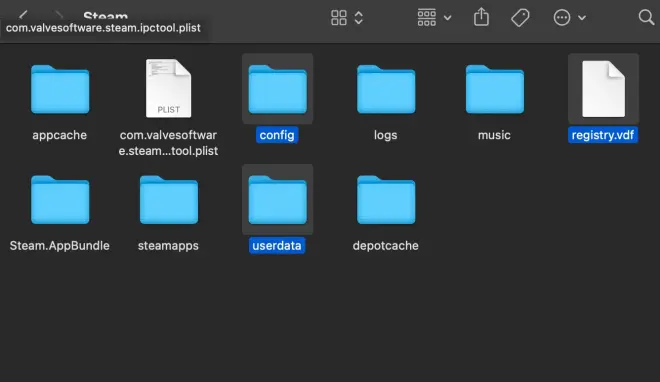Open the Search magnifier in toolbar
The height and width of the screenshot is (382, 660).
(x=646, y=18)
